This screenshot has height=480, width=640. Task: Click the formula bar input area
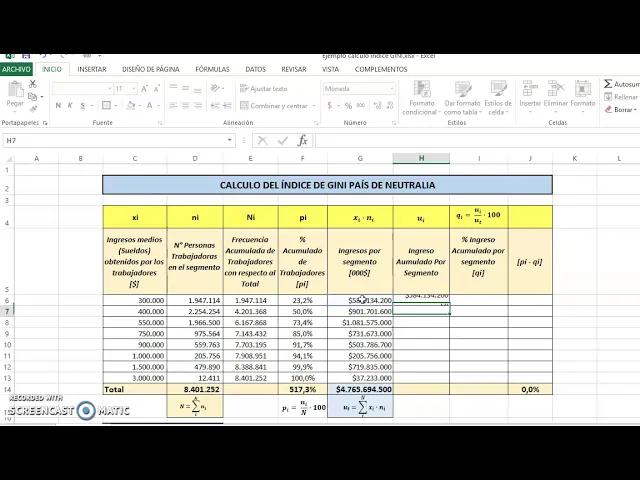click(477, 140)
